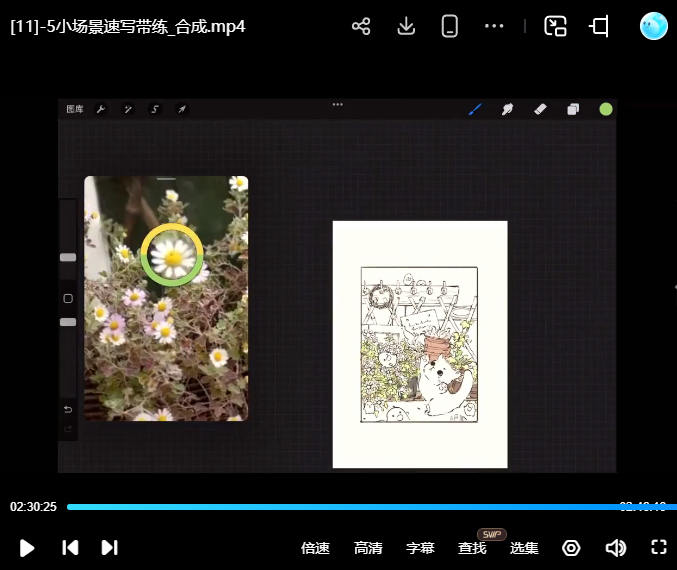Open the 选集 episode list
Viewport: 677px width, 570px height.
click(524, 548)
